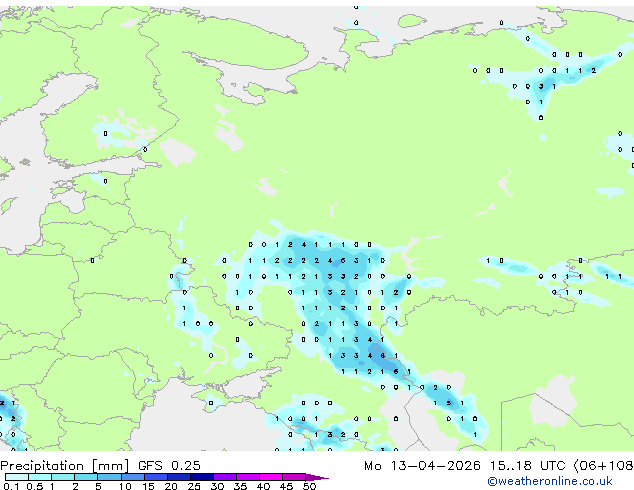Pick the 25–30 mm legend color

coord(201,477)
